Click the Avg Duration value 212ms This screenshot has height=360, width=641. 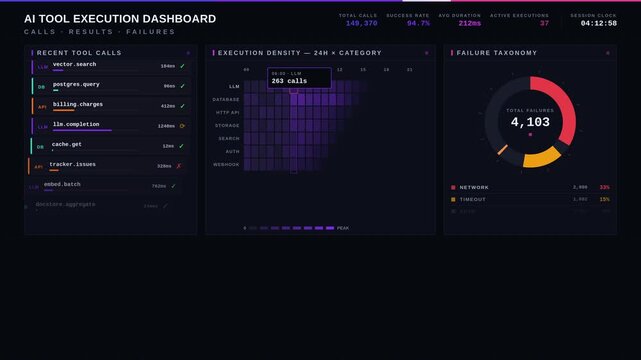pos(470,23)
